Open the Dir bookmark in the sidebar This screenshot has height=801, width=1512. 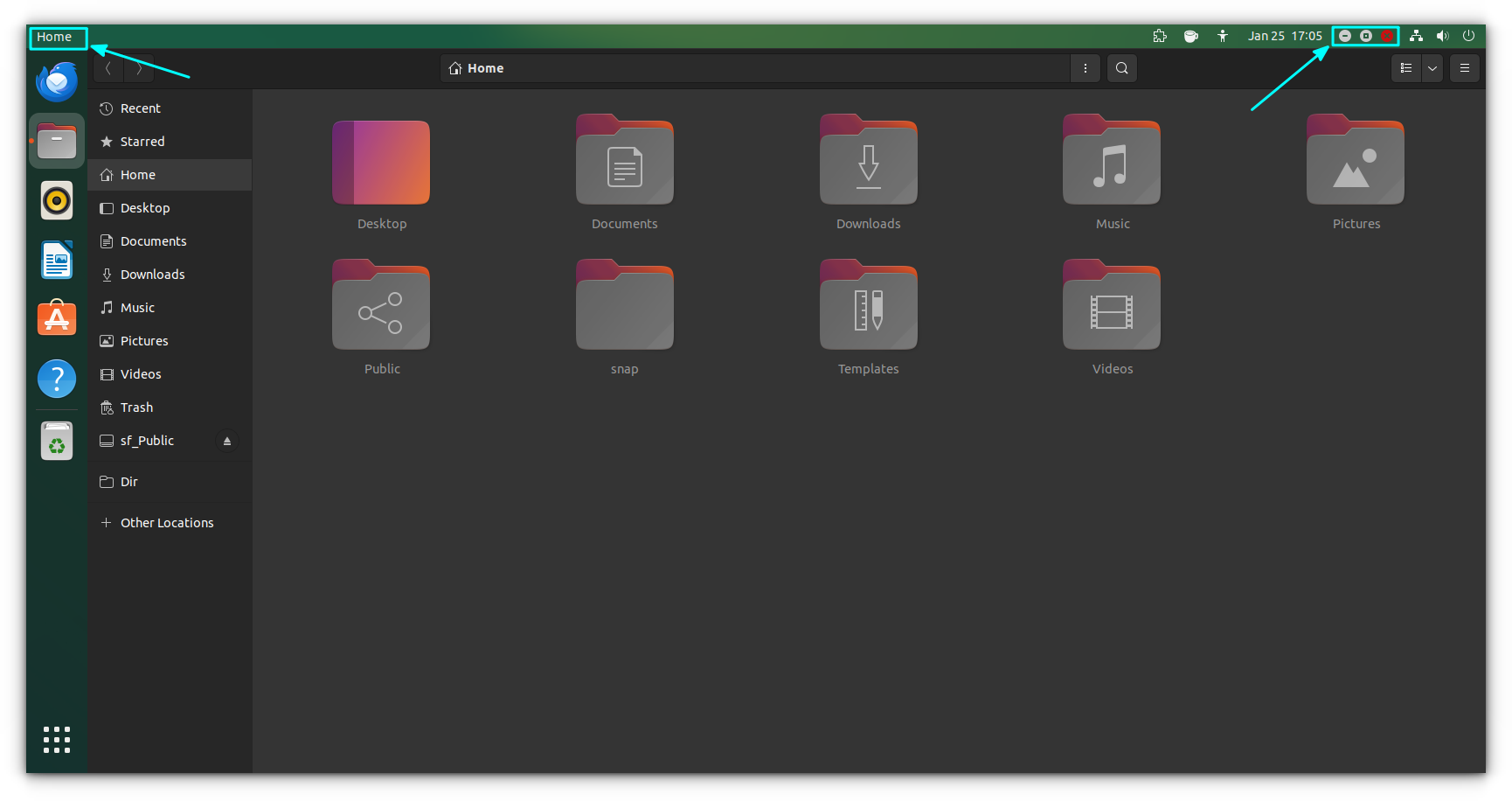click(x=128, y=481)
